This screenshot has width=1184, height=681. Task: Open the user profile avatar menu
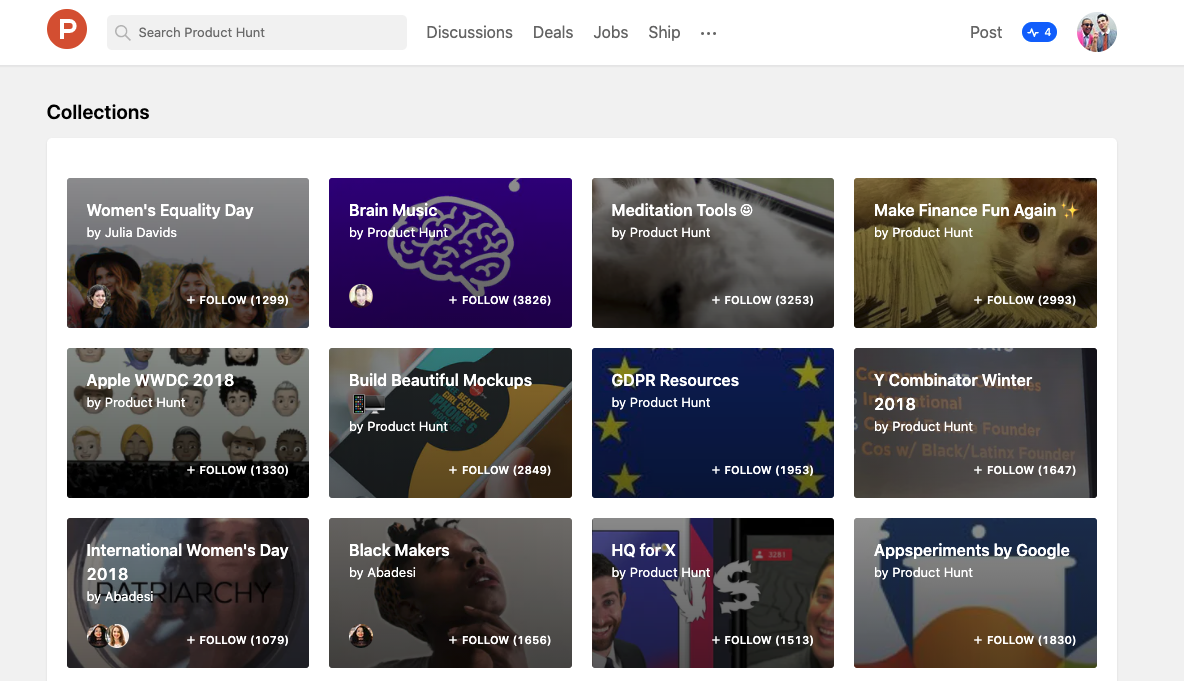click(x=1096, y=32)
